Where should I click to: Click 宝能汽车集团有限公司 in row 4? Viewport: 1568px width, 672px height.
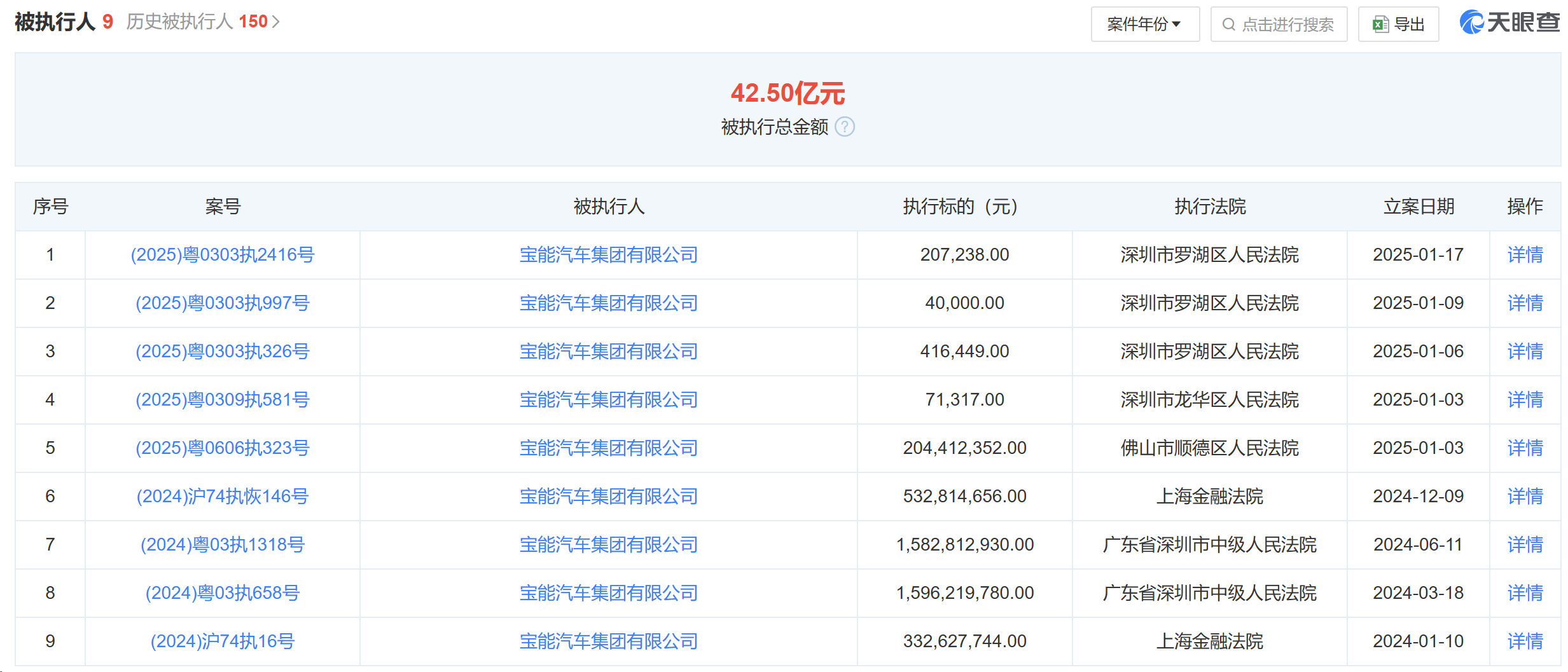tap(609, 400)
